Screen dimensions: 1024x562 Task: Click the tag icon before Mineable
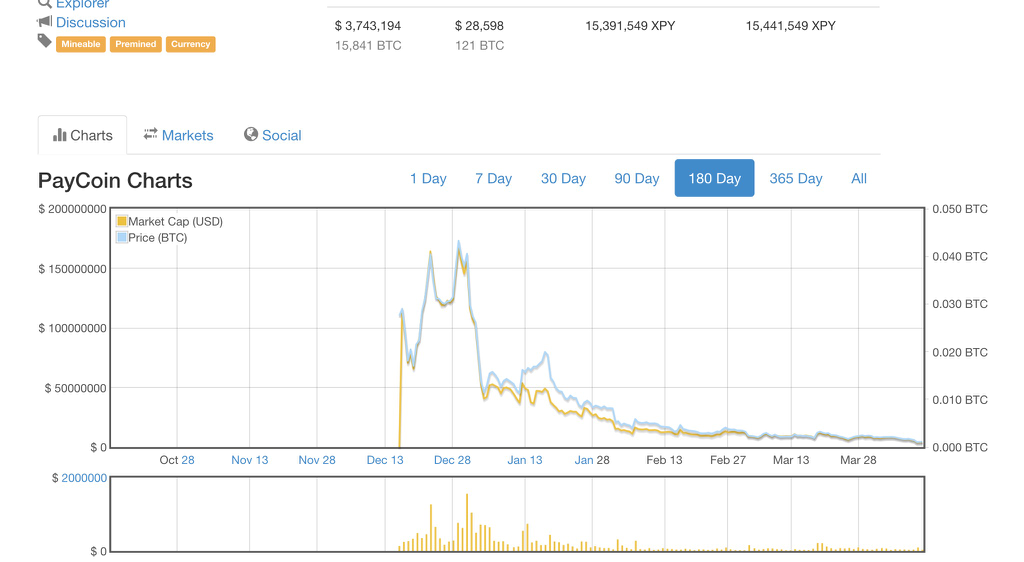pos(44,41)
